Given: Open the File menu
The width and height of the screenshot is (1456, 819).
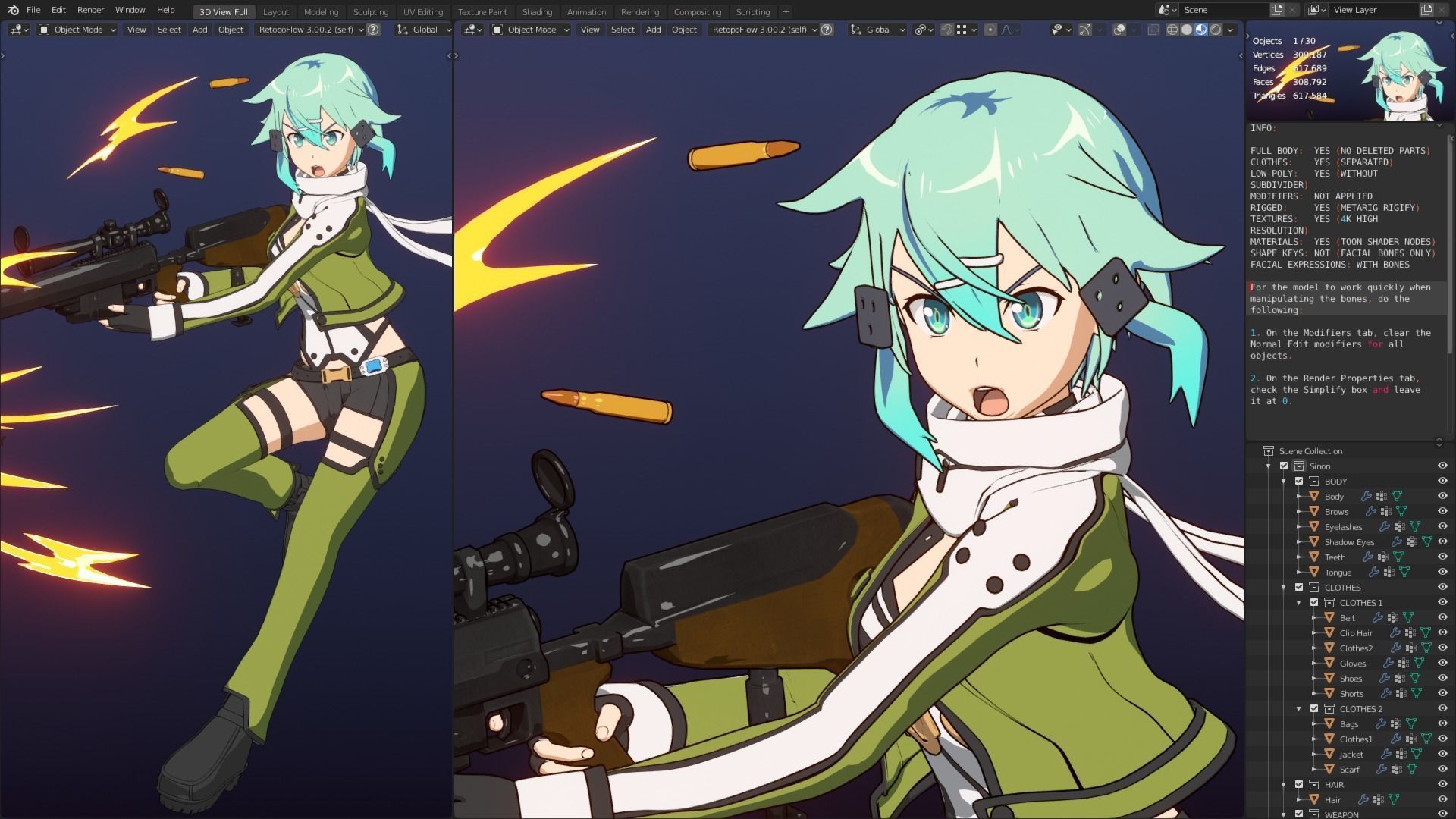Looking at the screenshot, I should coord(33,10).
